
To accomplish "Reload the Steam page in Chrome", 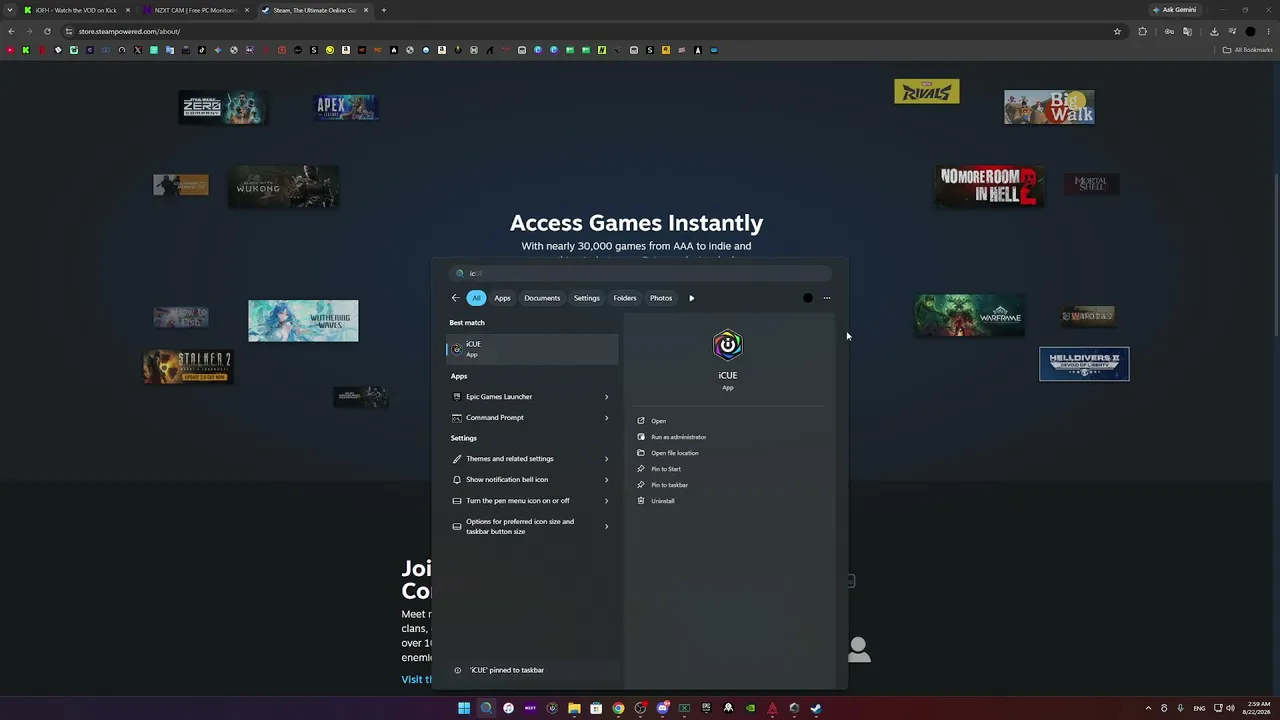I will [47, 31].
